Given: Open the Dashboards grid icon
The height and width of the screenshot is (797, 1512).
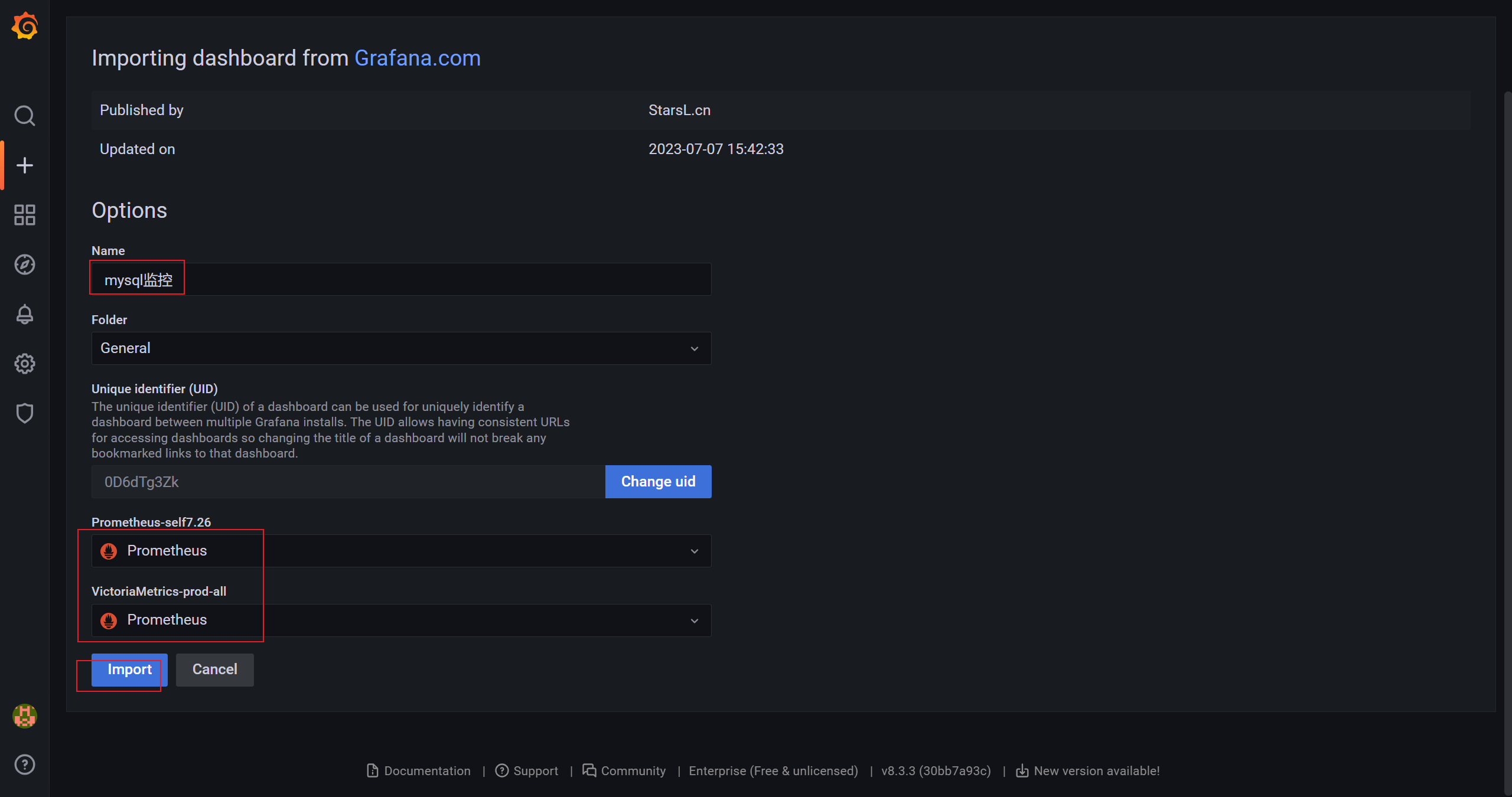Looking at the screenshot, I should pos(24,215).
